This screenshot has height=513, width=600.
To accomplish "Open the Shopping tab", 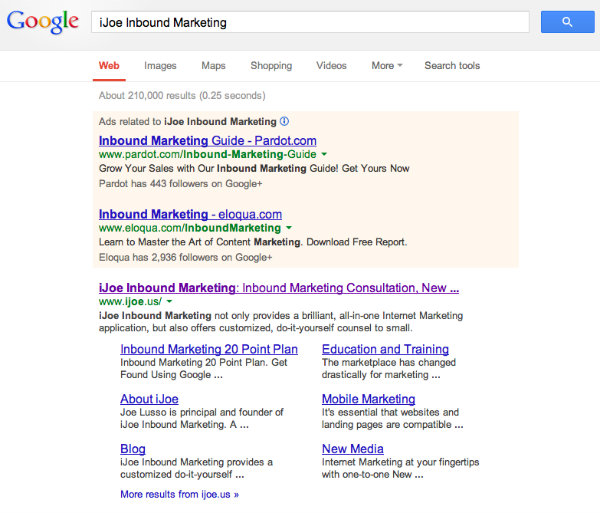I will [271, 66].
